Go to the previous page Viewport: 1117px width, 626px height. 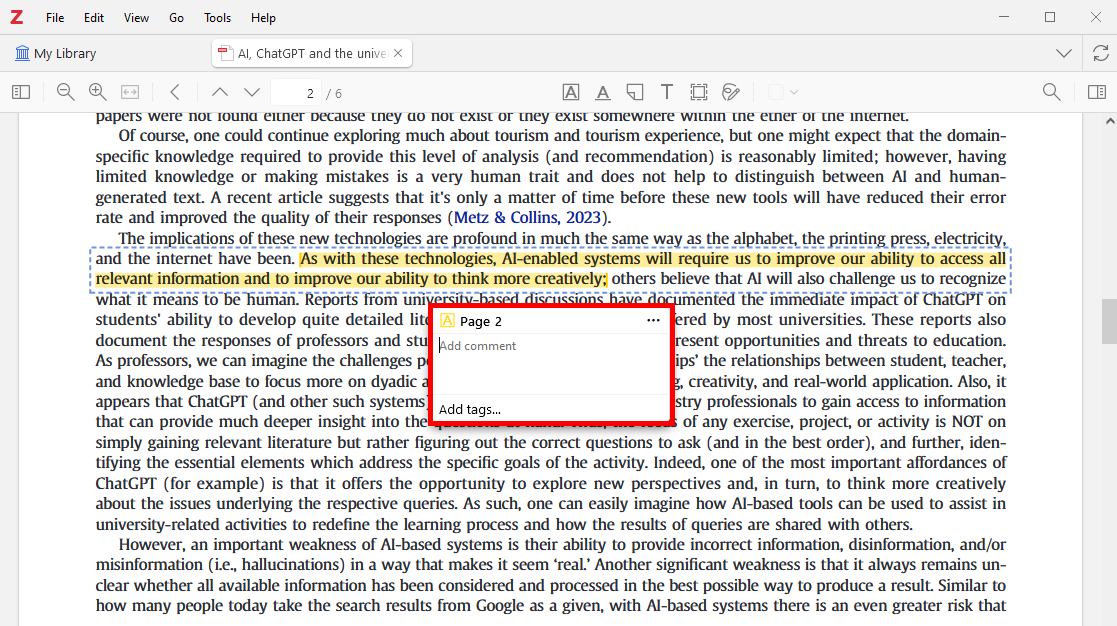click(220, 92)
